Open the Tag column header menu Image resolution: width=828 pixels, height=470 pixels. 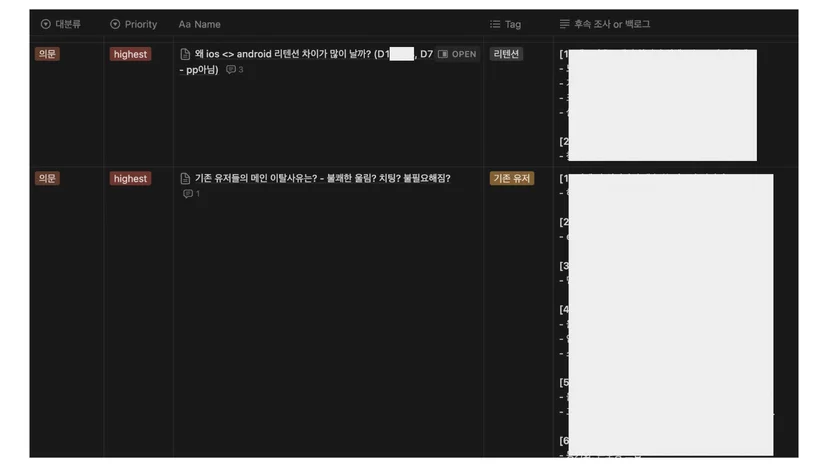(505, 24)
